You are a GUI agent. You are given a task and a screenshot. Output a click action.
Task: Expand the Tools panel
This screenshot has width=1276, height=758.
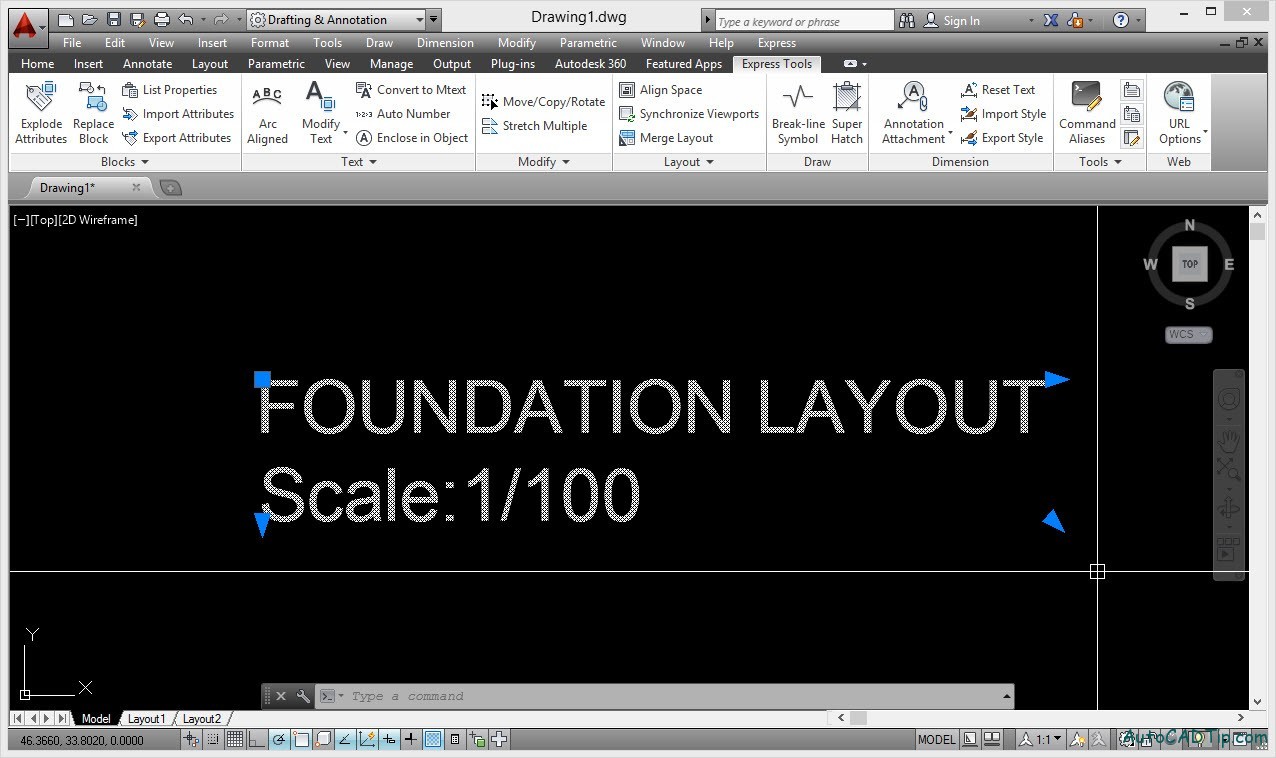point(1100,162)
